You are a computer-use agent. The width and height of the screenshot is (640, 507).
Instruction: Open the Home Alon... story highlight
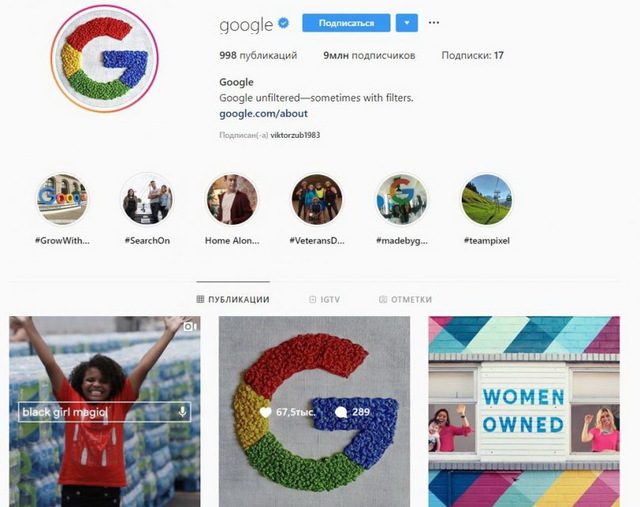point(232,200)
